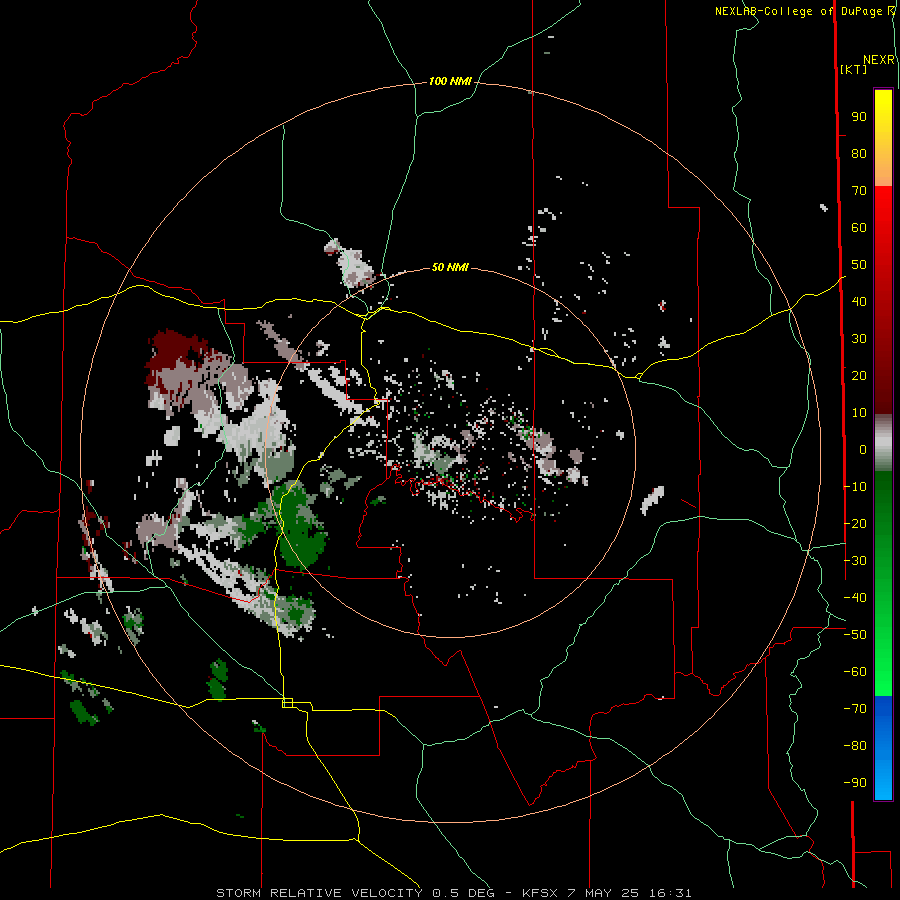Click the "[KT]" units label
The width and height of the screenshot is (900, 900).
click(854, 69)
